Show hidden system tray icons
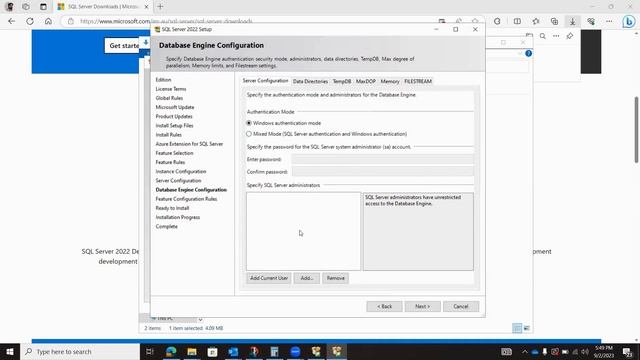Screen dimensions: 640x360 tap(524, 351)
